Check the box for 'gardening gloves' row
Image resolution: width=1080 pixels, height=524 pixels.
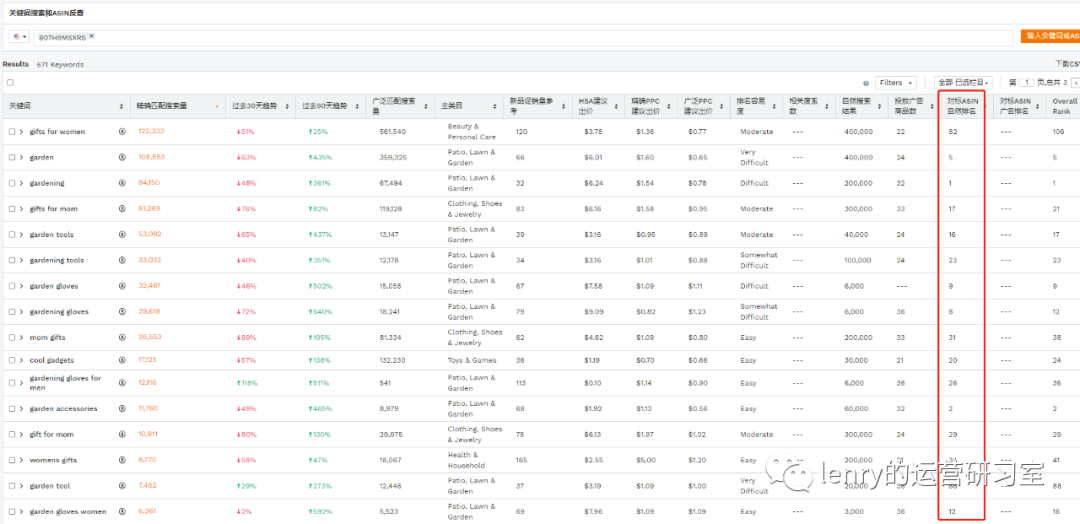coord(12,312)
